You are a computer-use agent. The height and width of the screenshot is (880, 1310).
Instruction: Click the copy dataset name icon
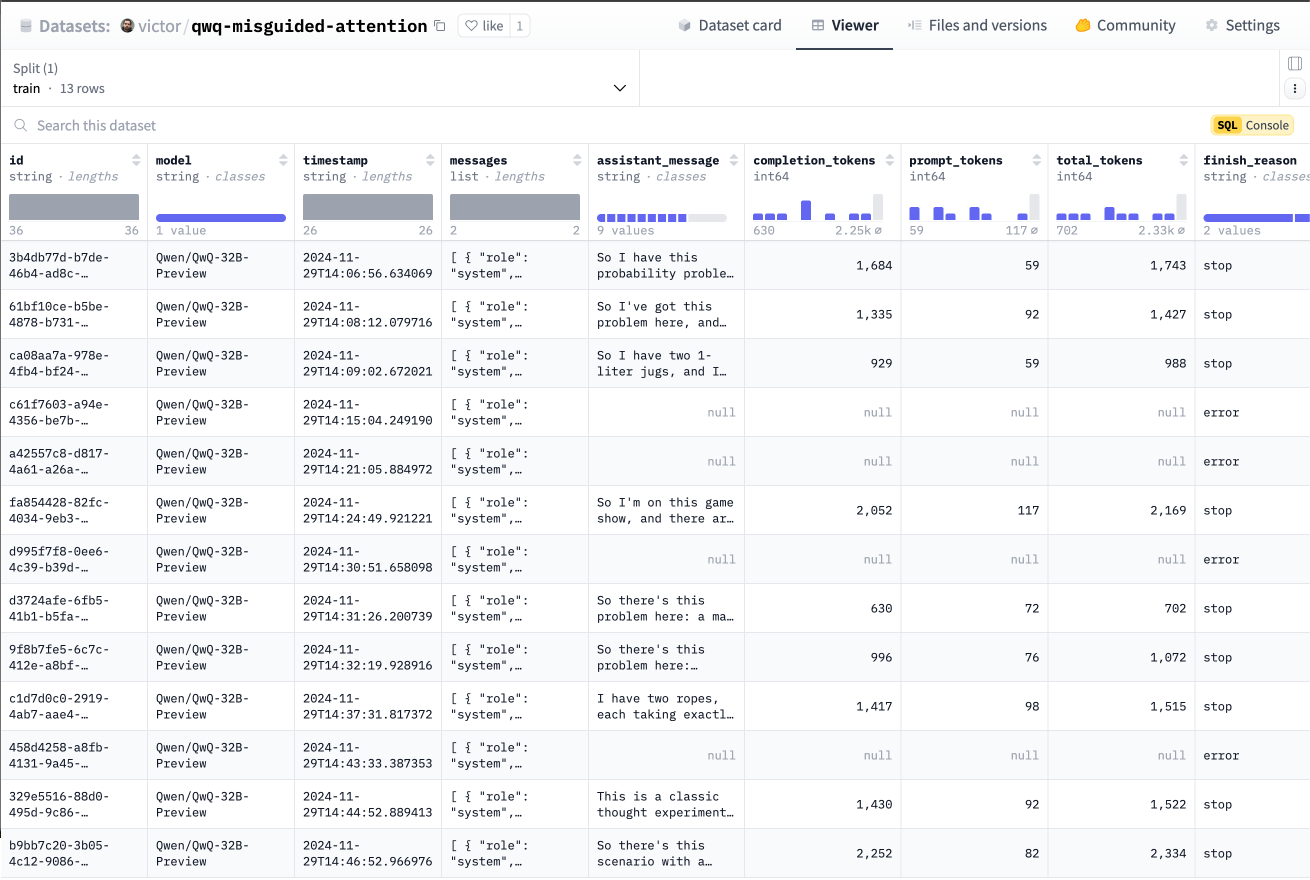440,26
